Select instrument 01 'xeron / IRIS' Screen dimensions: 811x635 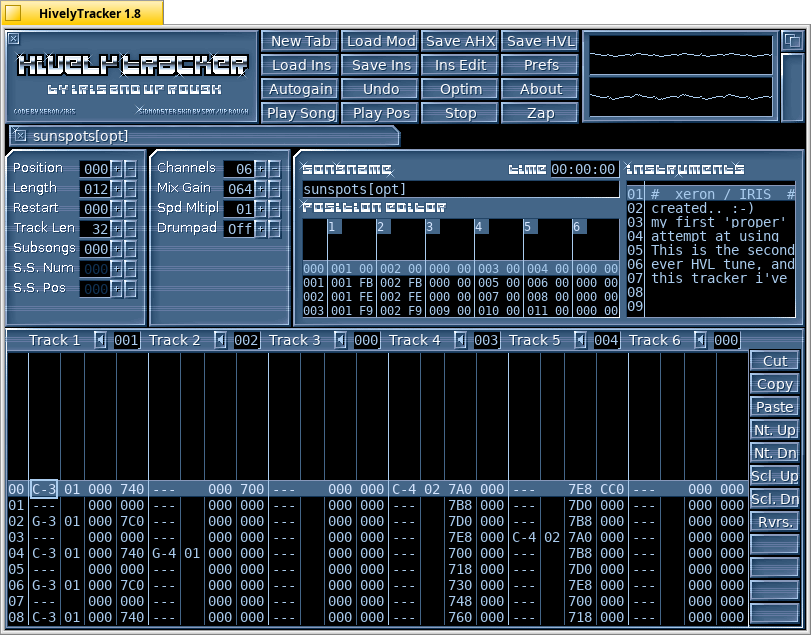coord(711,194)
